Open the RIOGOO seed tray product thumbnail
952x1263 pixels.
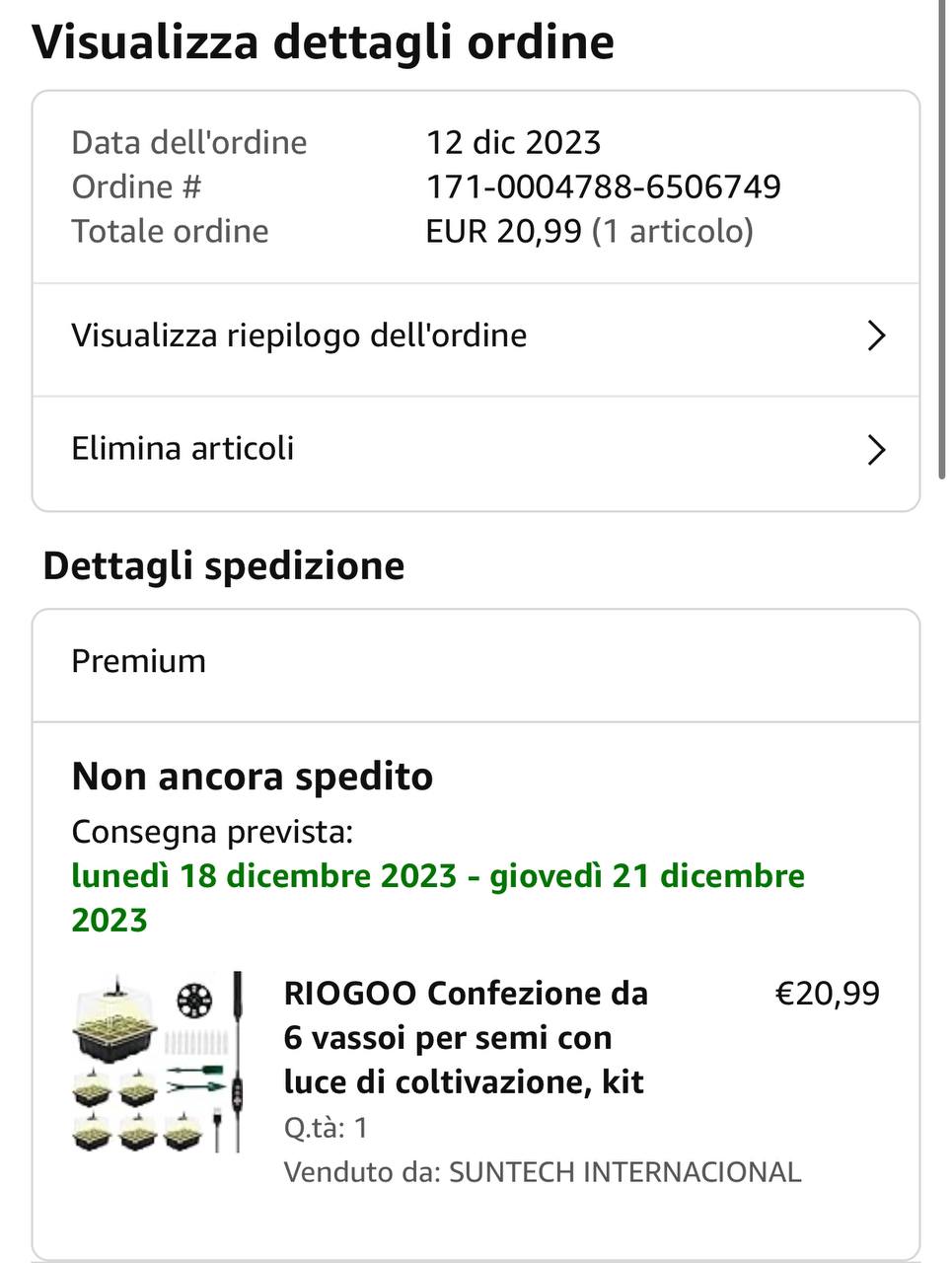(x=158, y=1062)
